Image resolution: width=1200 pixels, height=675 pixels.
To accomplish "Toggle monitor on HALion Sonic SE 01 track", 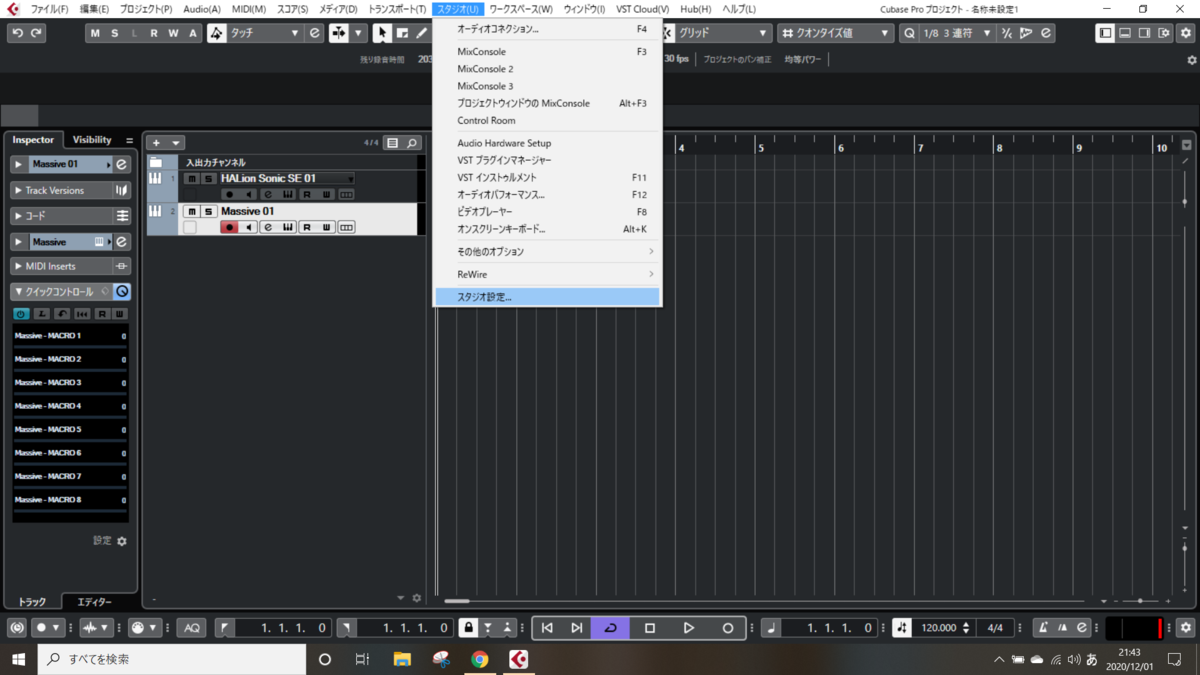I will tap(249, 194).
